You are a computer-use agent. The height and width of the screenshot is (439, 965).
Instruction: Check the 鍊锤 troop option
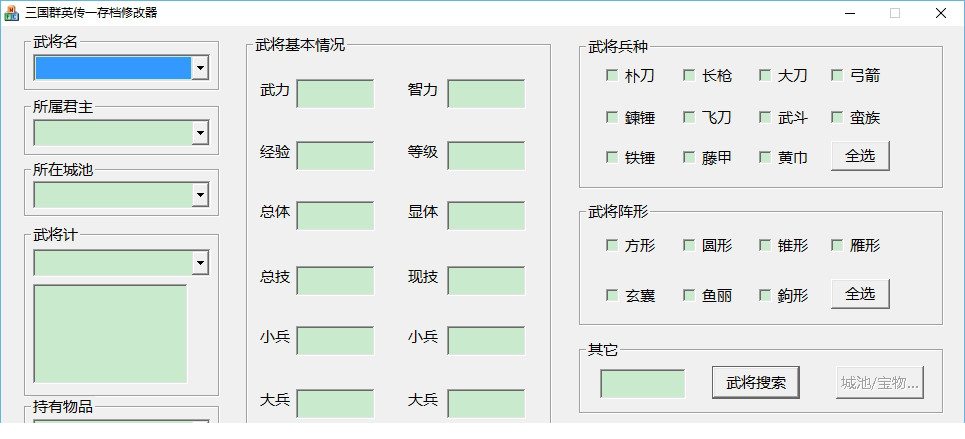(612, 117)
